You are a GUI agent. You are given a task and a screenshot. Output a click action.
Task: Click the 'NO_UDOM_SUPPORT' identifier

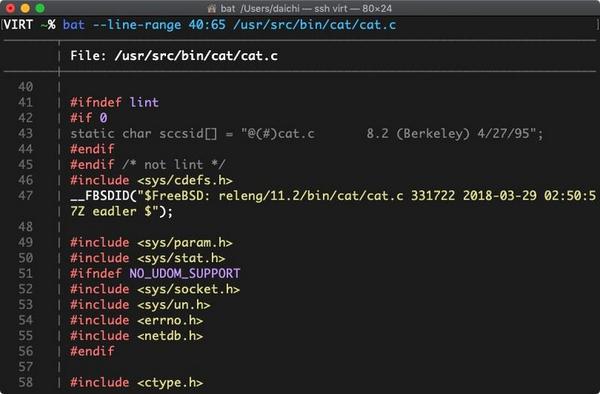coord(184,274)
